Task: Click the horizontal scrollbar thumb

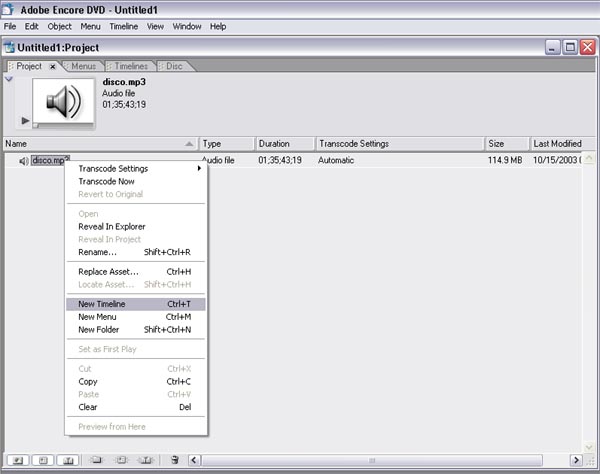Action: pyautogui.click(x=372, y=460)
